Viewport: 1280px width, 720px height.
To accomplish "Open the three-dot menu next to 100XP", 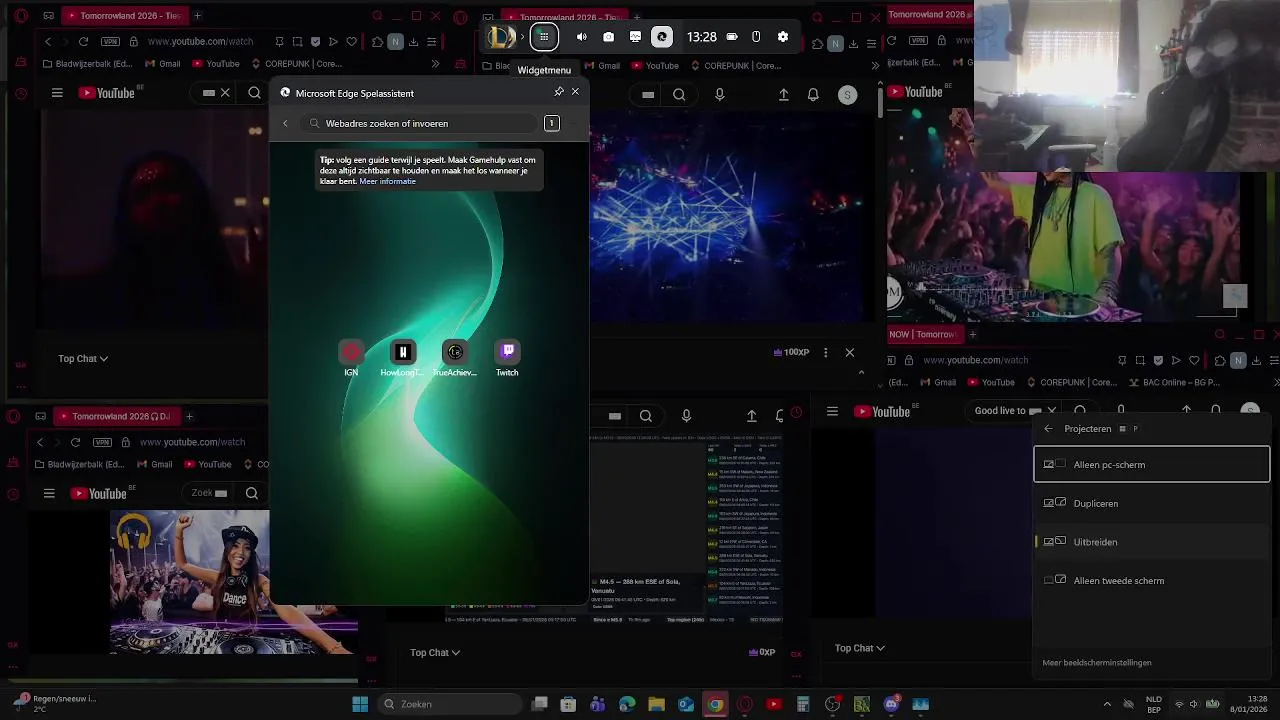I will tap(825, 352).
